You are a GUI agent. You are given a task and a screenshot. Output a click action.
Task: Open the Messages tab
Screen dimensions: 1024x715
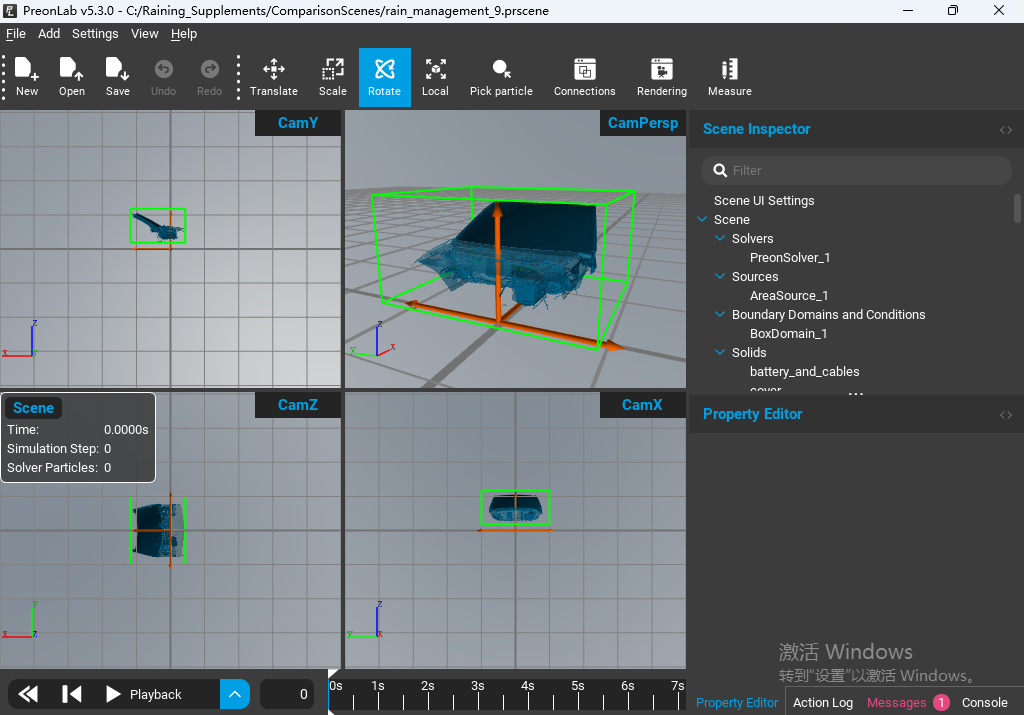click(907, 703)
